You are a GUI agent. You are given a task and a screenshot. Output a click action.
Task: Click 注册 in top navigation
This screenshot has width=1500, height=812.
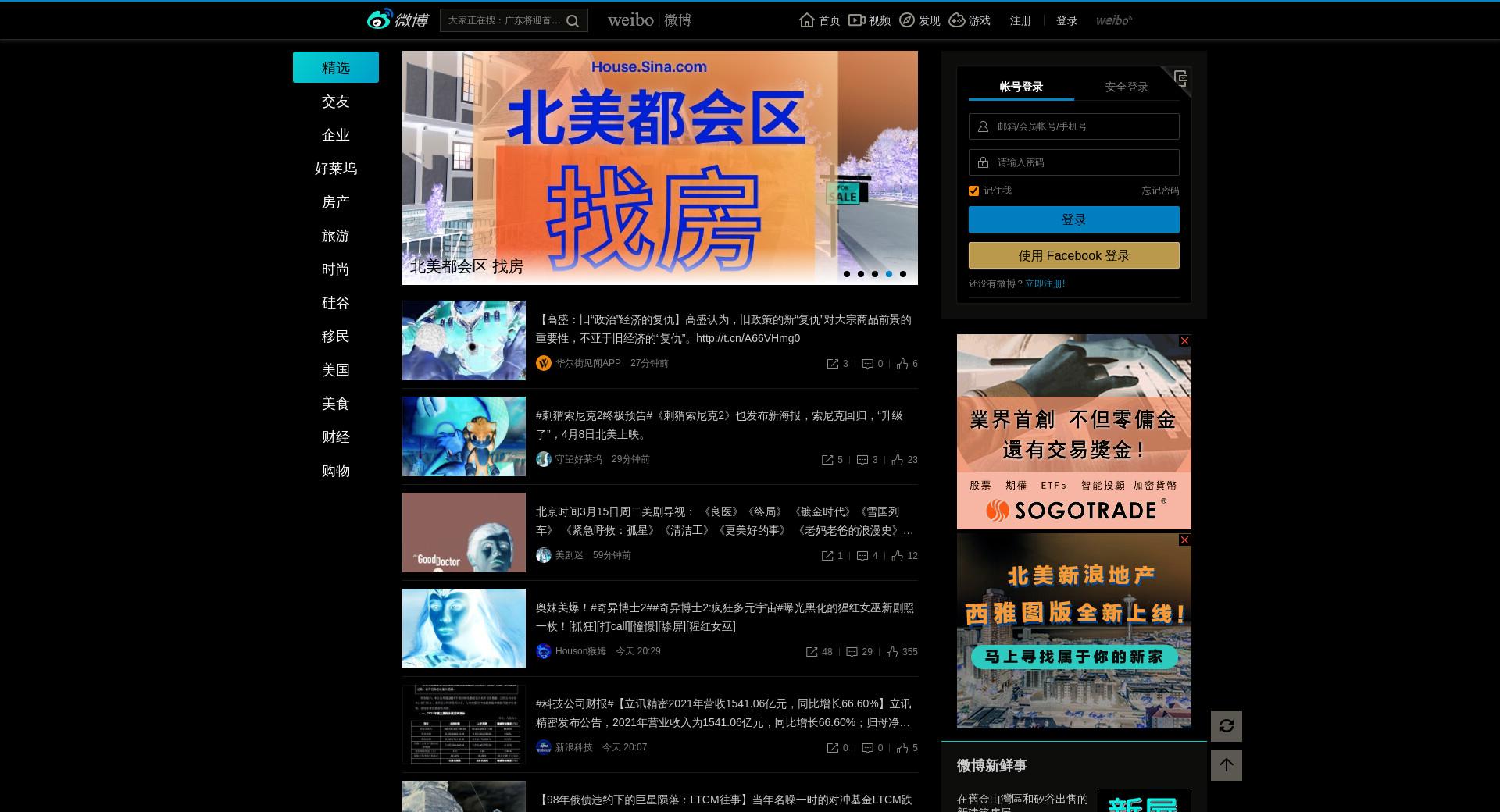tap(1020, 20)
